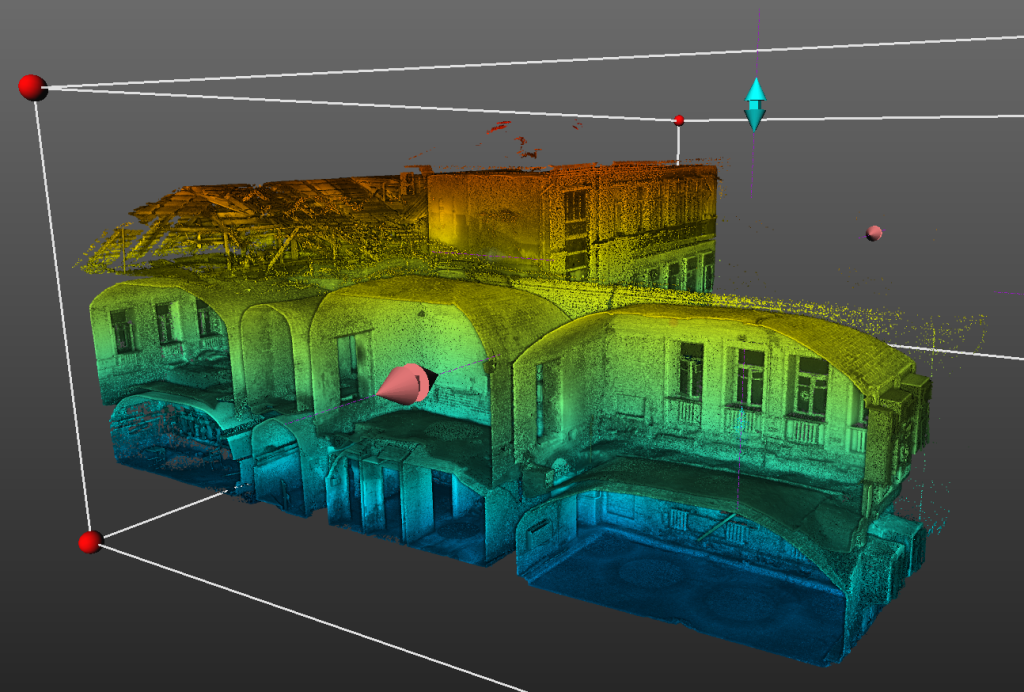Click the large red sphere corner handle
Image resolution: width=1024 pixels, height=692 pixels.
pos(32,87)
